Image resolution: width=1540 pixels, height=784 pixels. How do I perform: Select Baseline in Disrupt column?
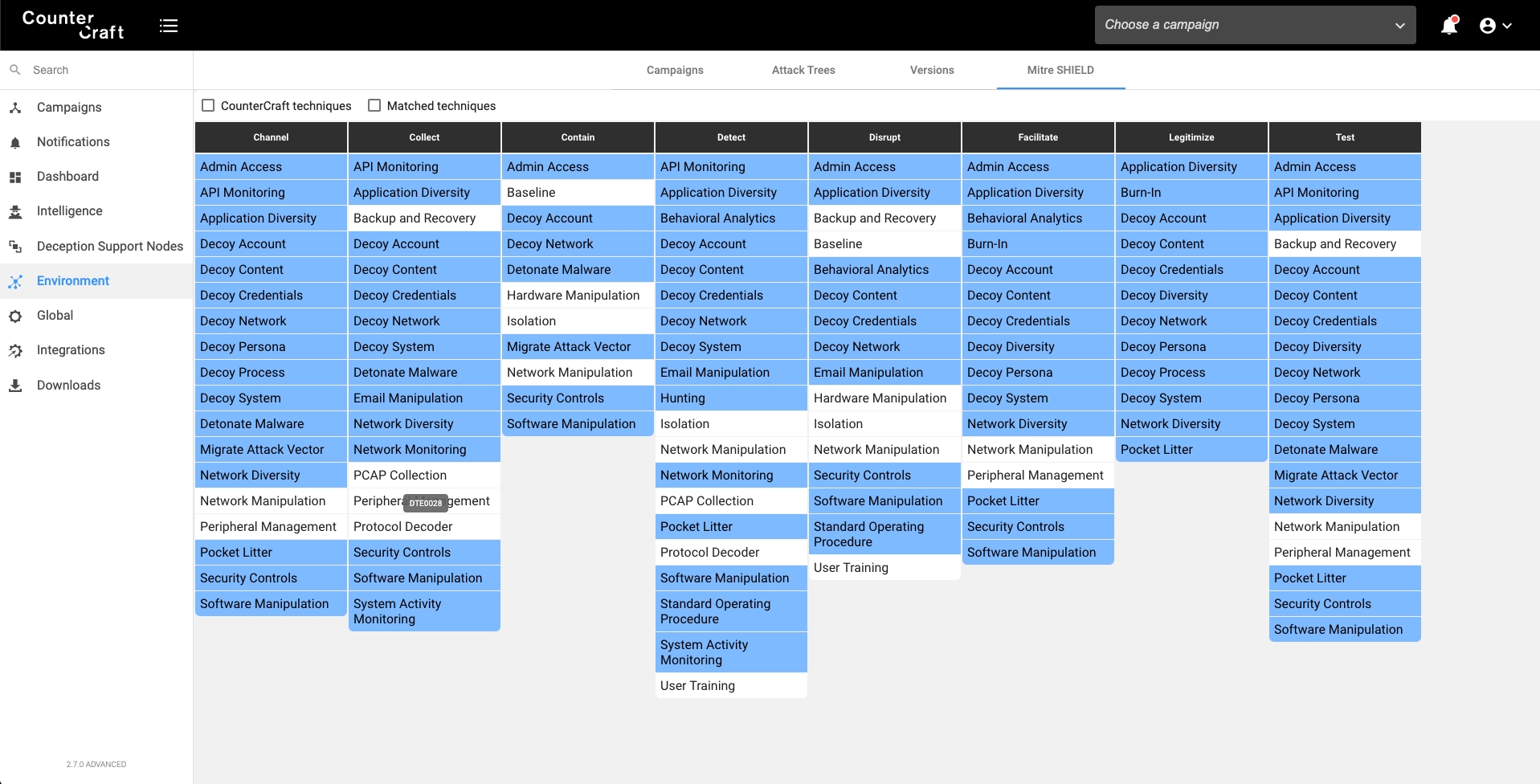pyautogui.click(x=884, y=244)
